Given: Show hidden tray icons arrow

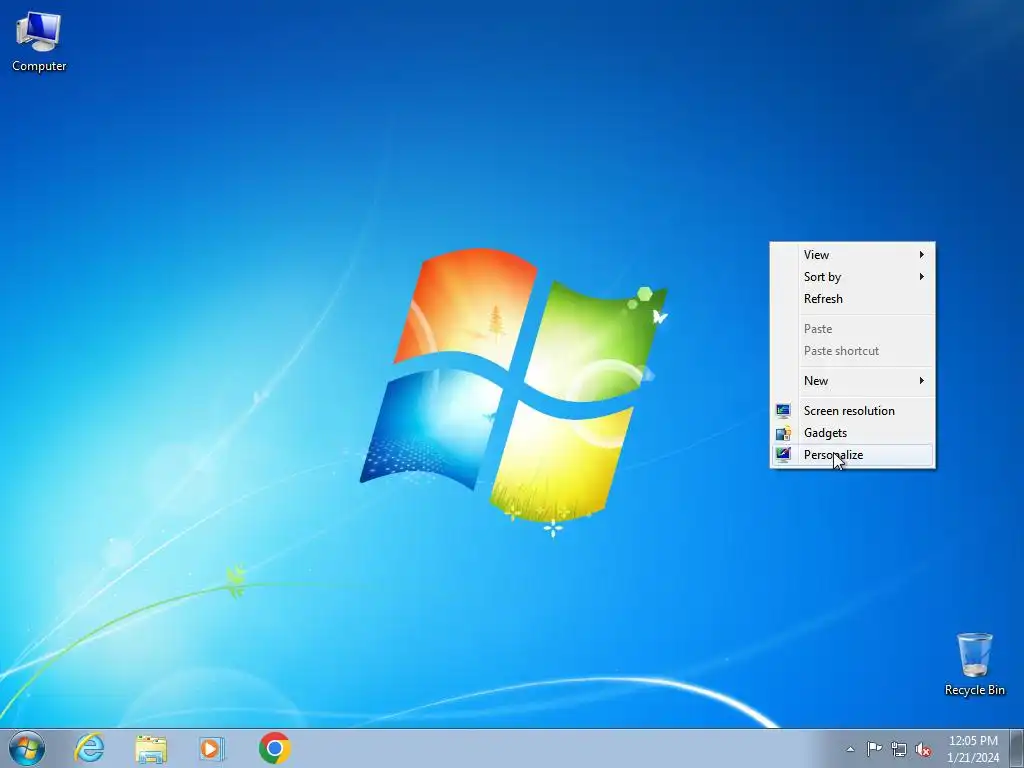Looking at the screenshot, I should [850, 749].
